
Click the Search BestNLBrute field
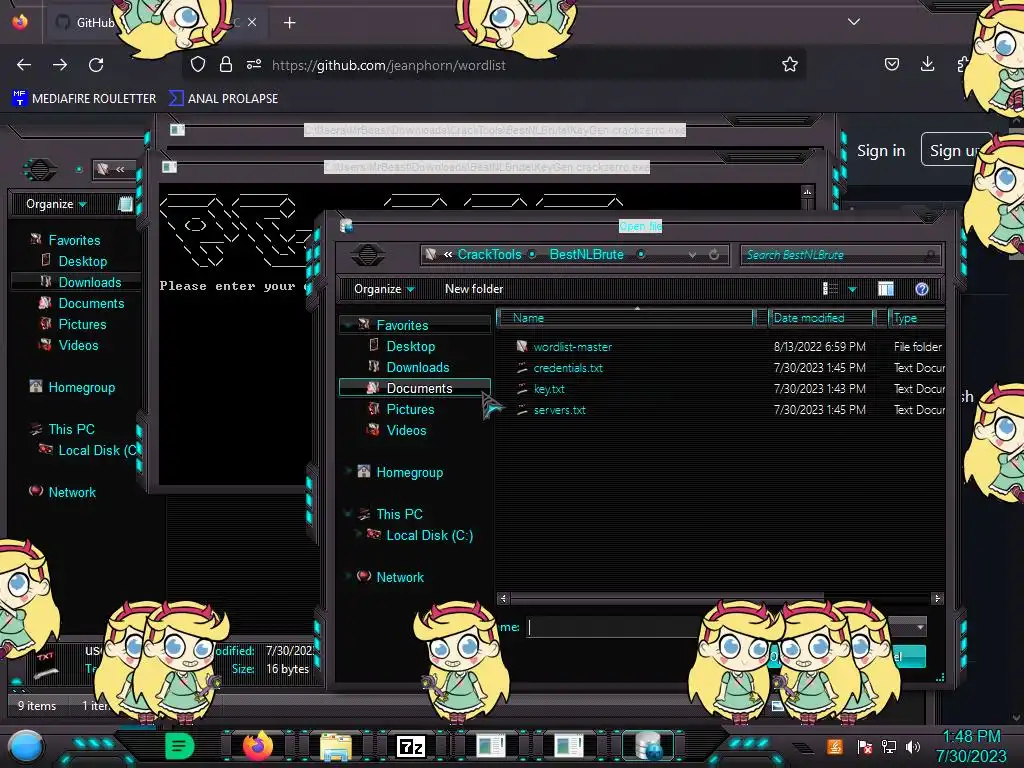point(840,255)
